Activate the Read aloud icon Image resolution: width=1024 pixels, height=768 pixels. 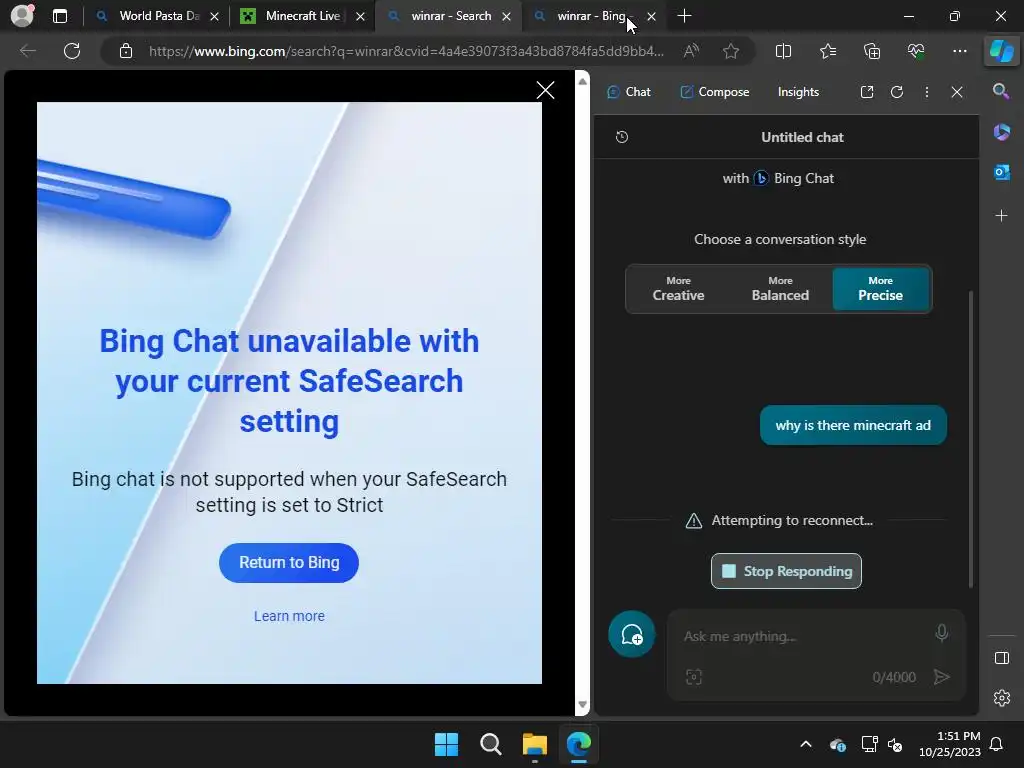pyautogui.click(x=691, y=51)
